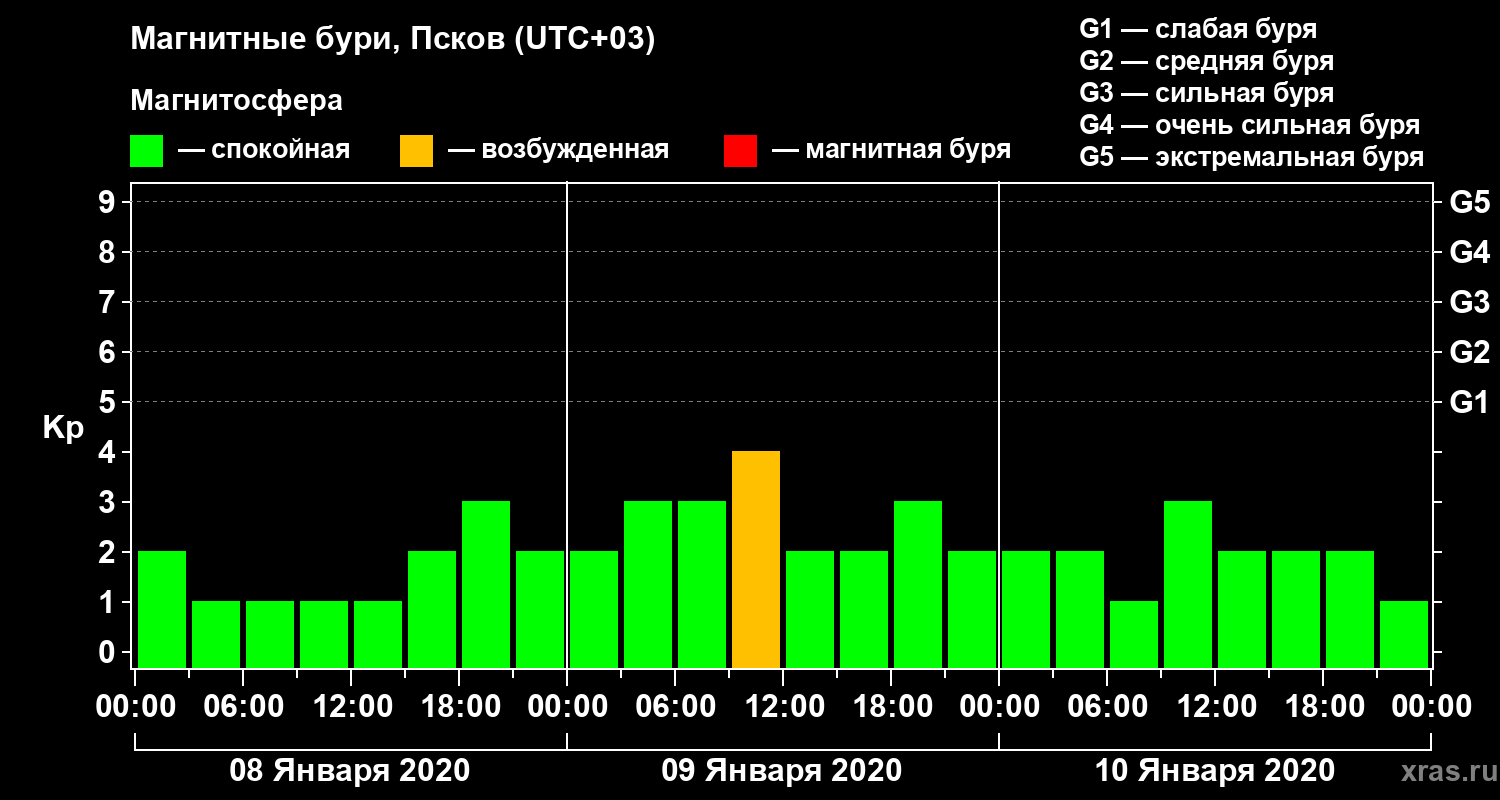
Task: Click the '09 Января 2020' date label
Action: pos(782,771)
